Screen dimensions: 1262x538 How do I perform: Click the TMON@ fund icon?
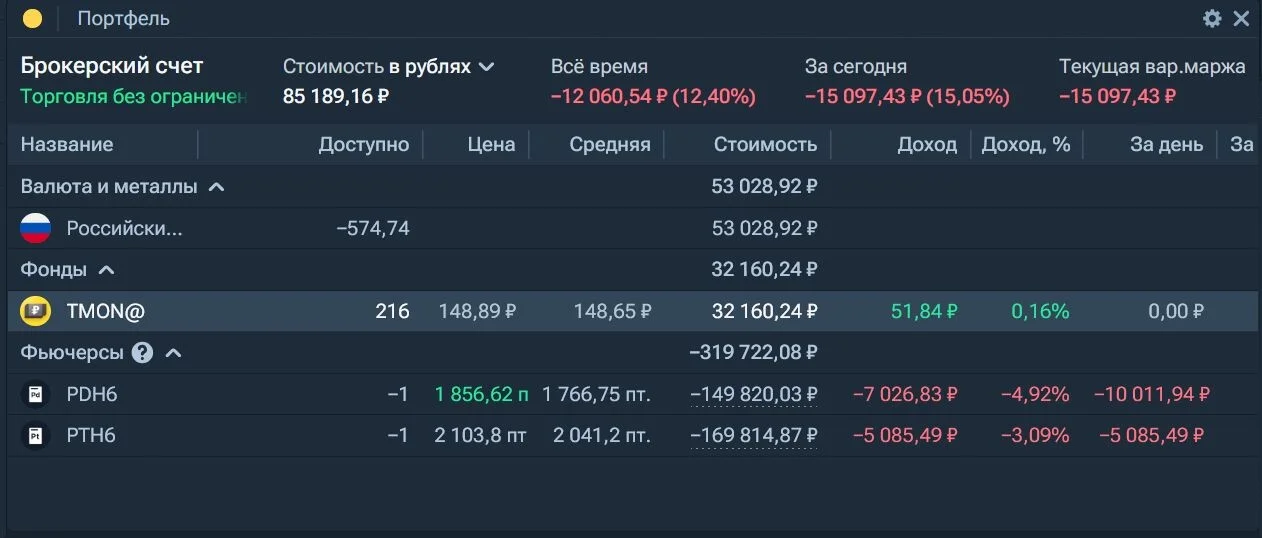pos(35,311)
